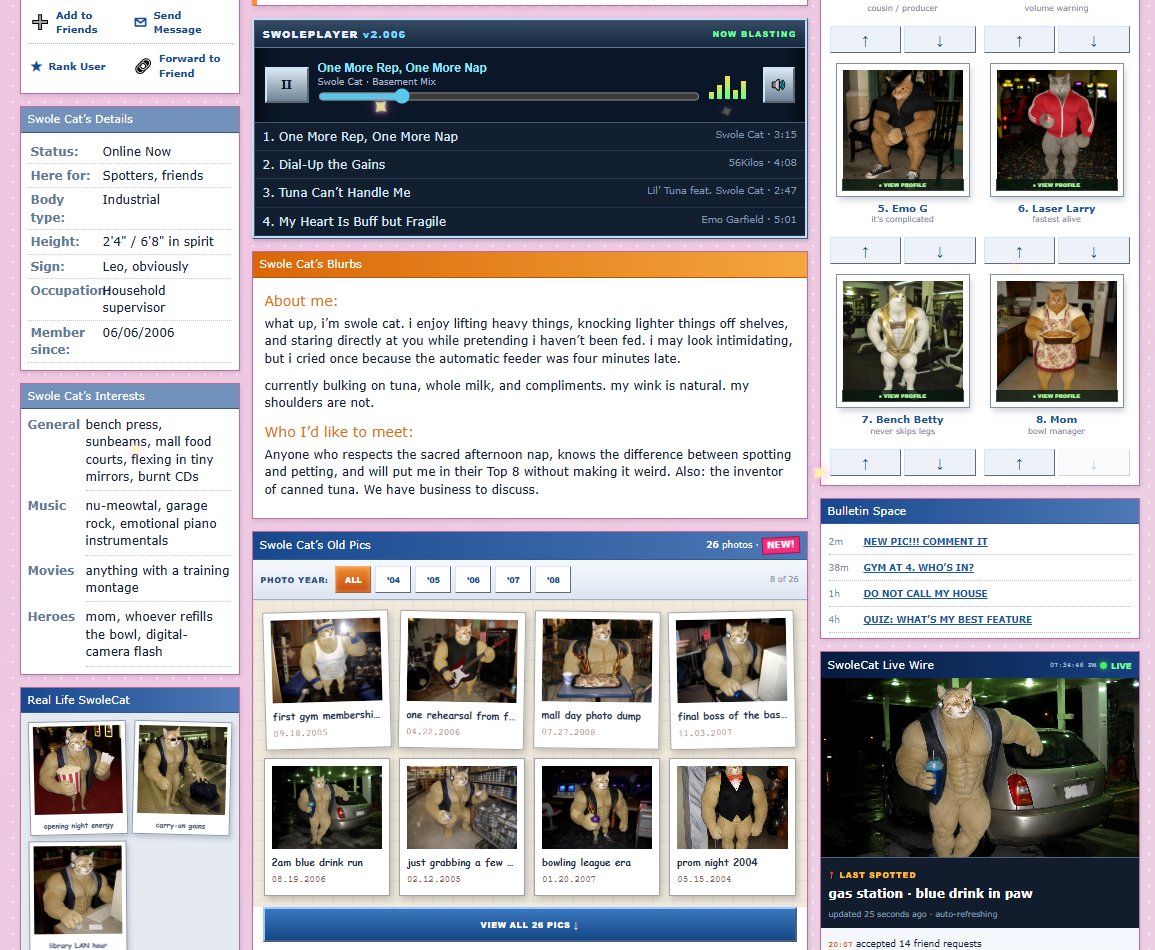The height and width of the screenshot is (950, 1155).
Task: Filter old pics by year '07
Action: (x=513, y=580)
